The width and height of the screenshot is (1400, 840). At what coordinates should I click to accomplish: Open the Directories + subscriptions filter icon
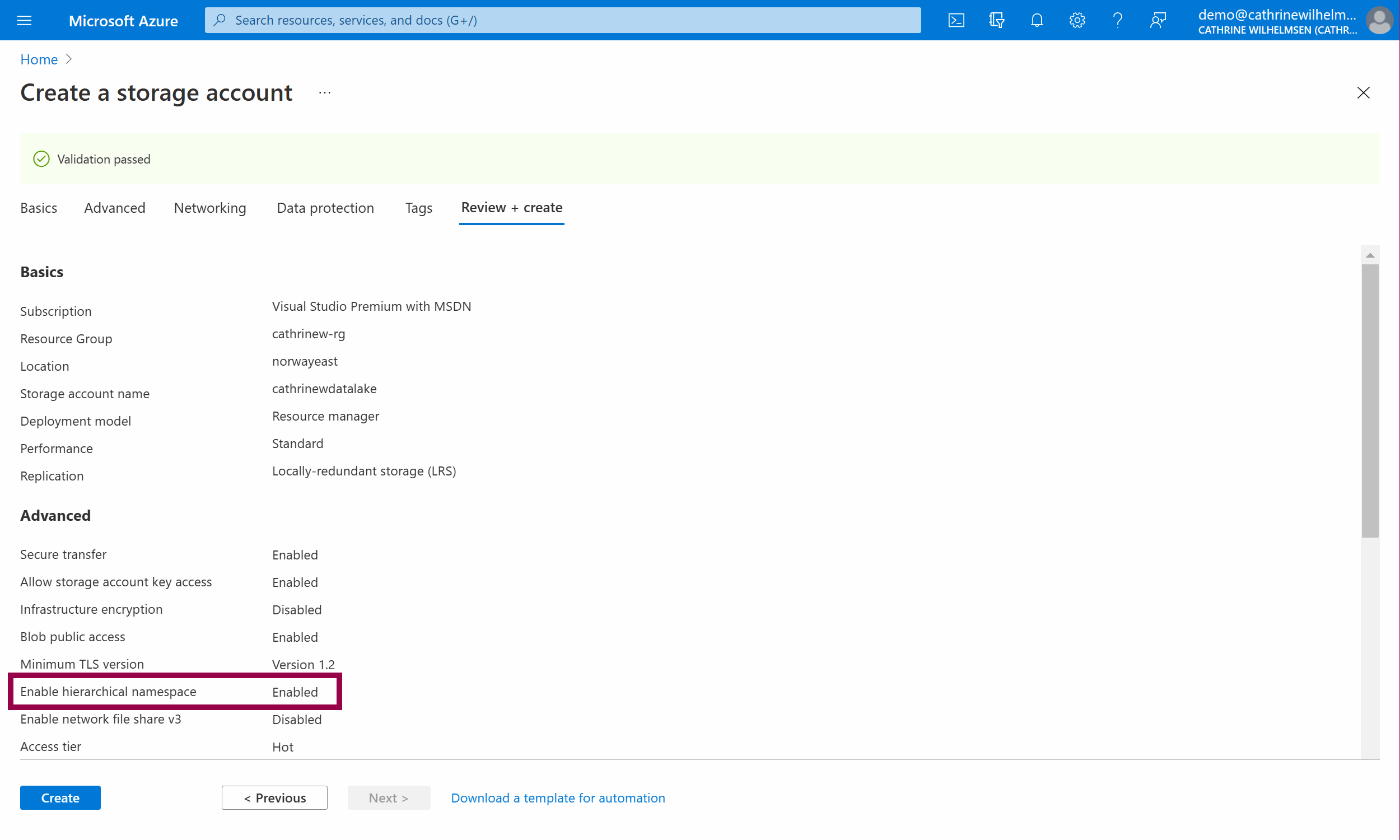click(996, 21)
